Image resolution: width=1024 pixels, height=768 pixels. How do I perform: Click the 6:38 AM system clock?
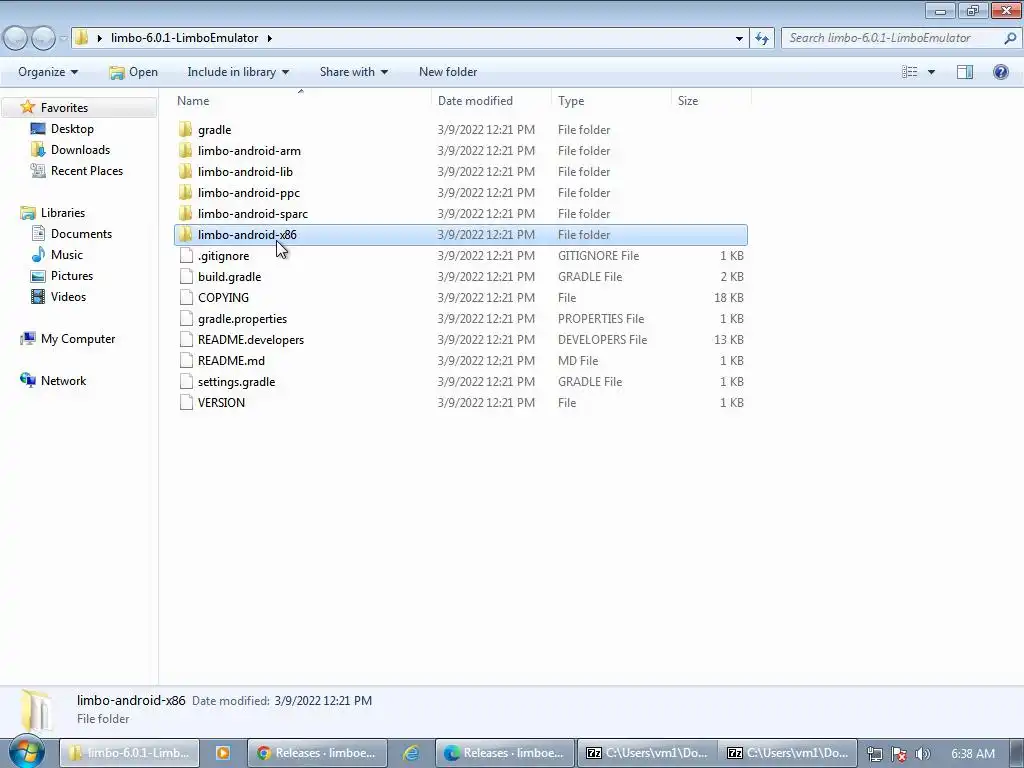(972, 754)
